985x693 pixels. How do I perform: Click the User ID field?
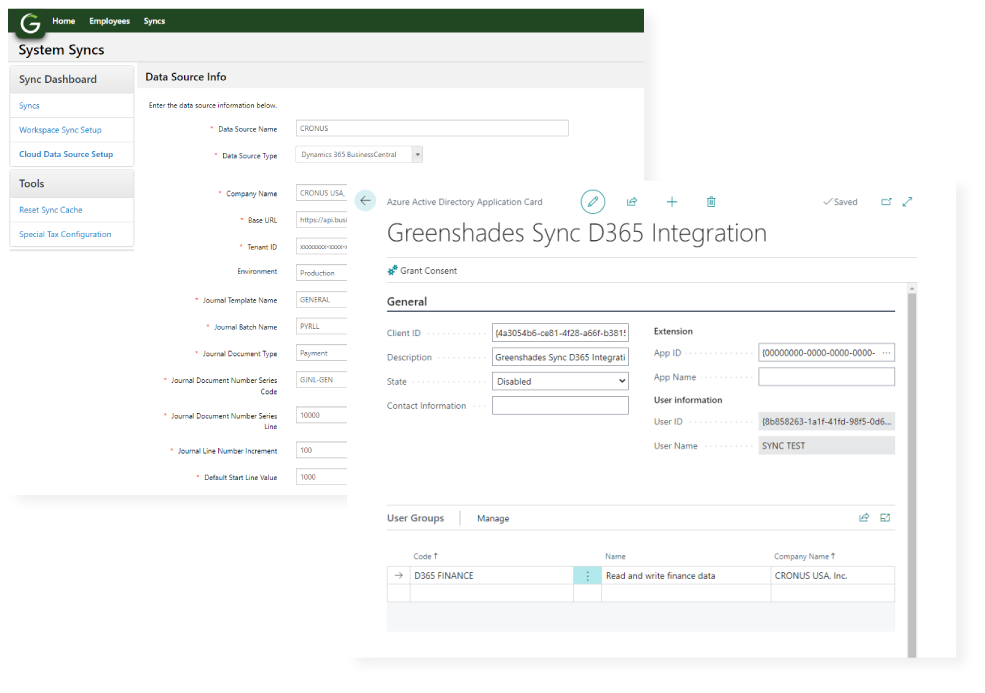click(826, 421)
